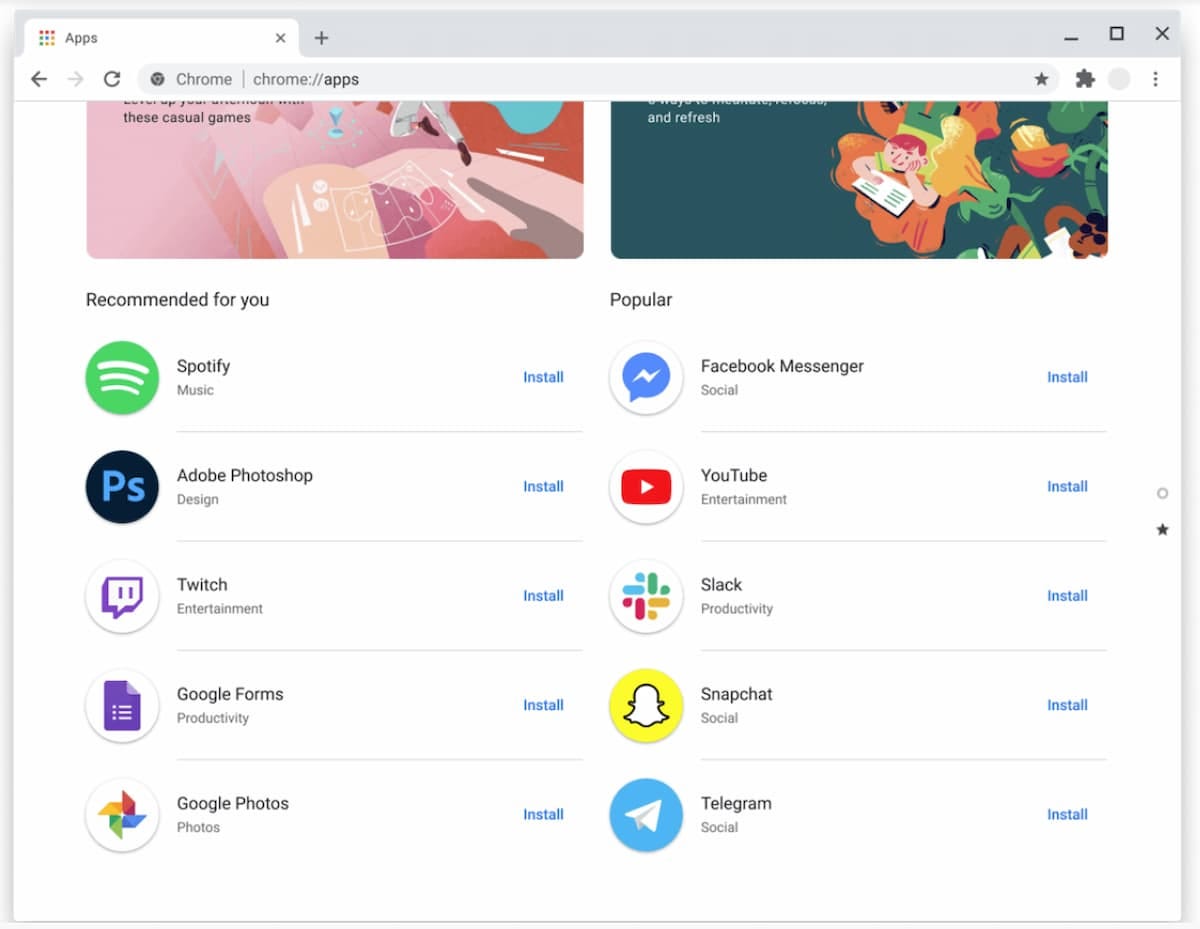Viewport: 1200px width, 929px height.
Task: Install Slack
Action: (1067, 595)
